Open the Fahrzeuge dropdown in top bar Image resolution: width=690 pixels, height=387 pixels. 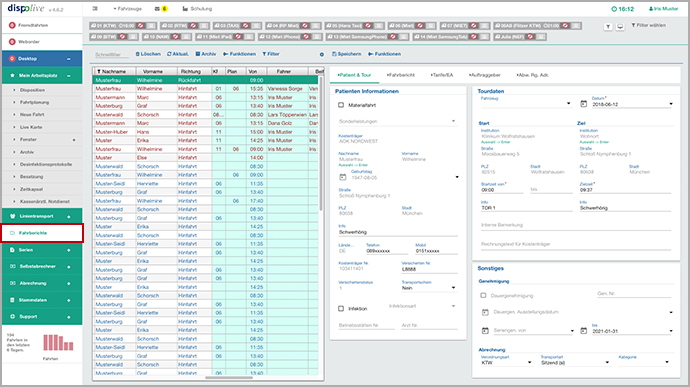pyautogui.click(x=128, y=9)
